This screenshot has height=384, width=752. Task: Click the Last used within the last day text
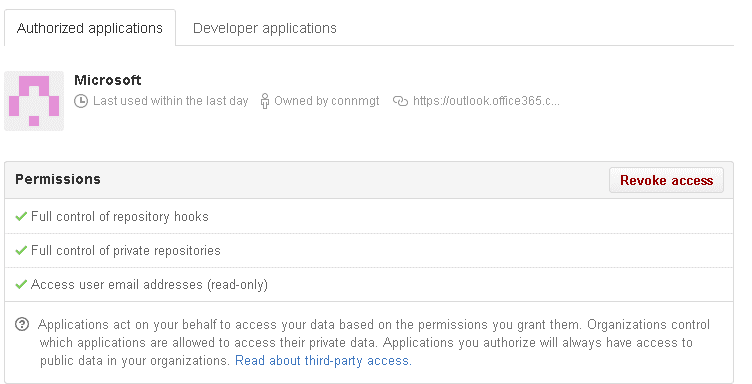pos(171,101)
